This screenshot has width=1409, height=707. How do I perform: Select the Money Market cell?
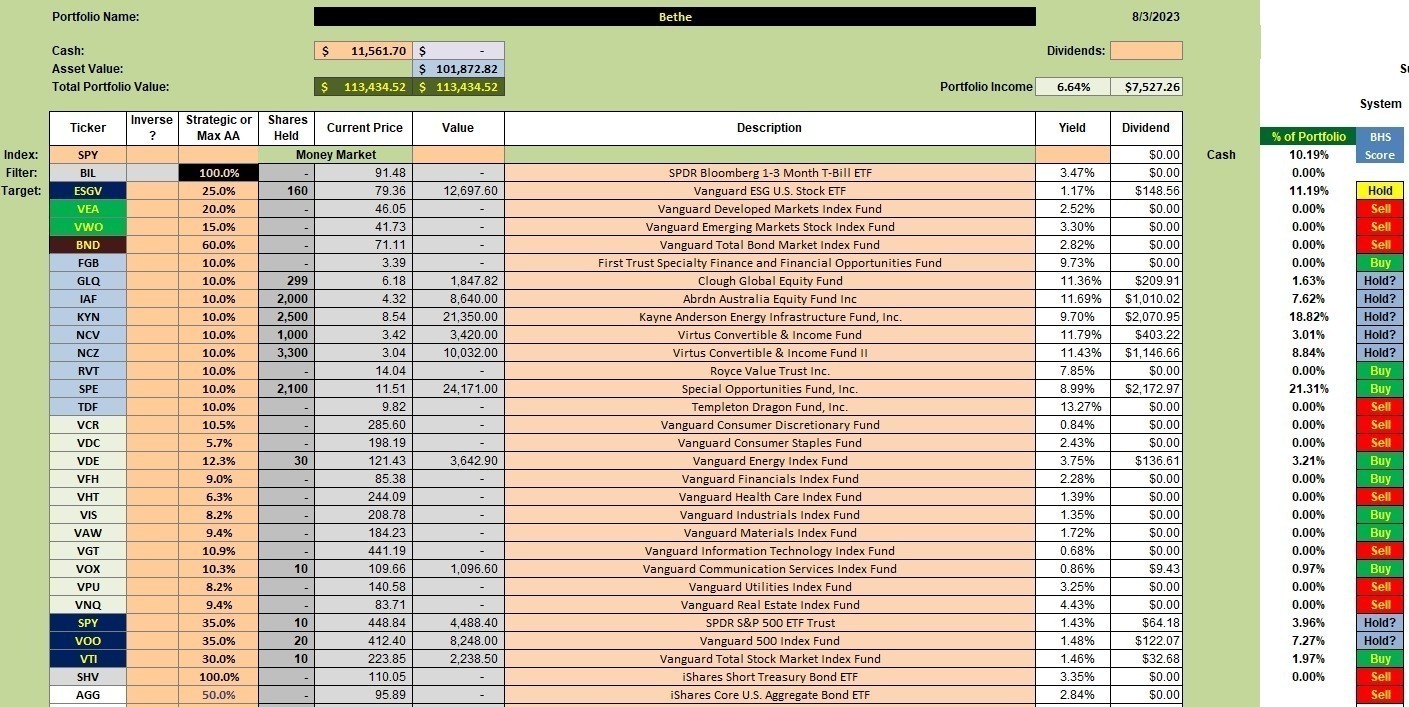tap(336, 155)
